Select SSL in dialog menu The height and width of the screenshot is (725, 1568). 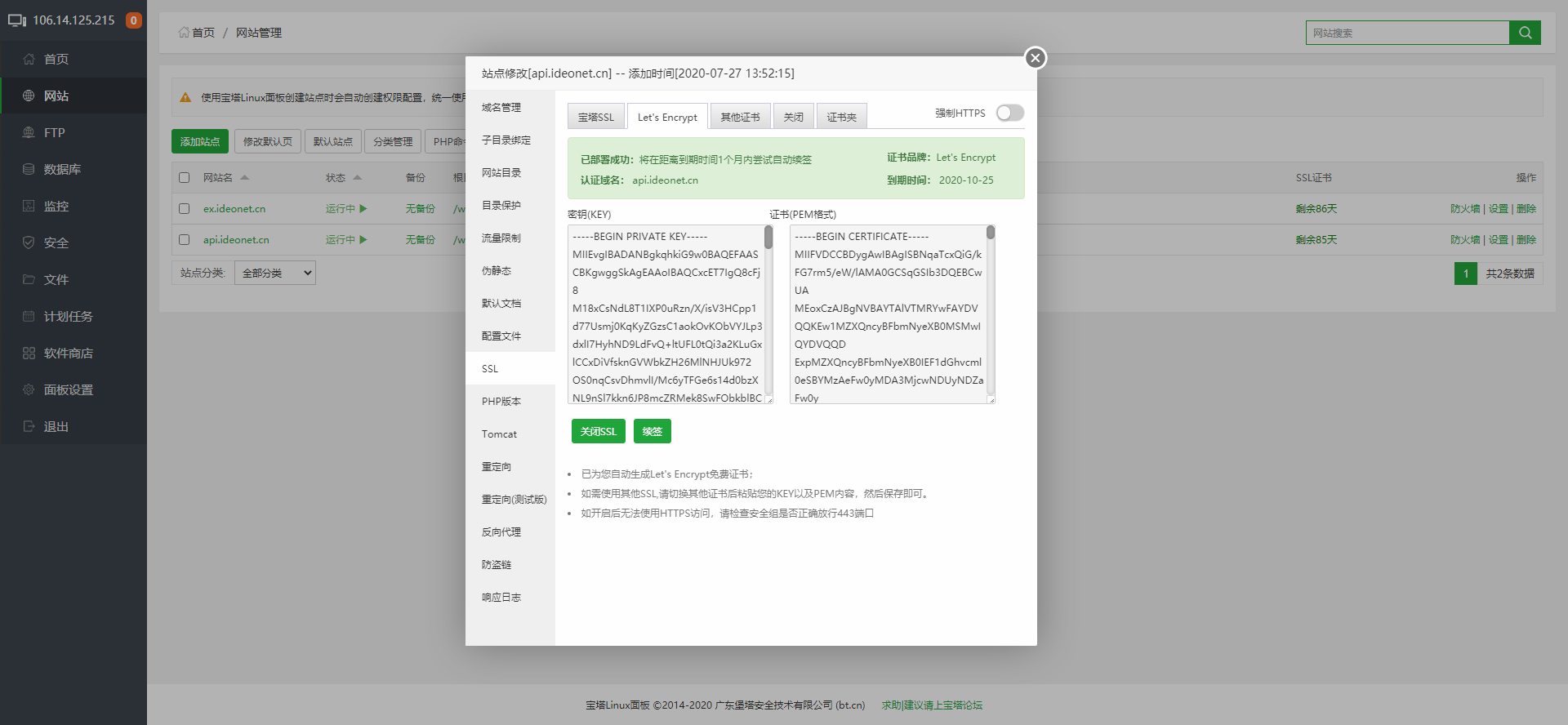[x=510, y=368]
